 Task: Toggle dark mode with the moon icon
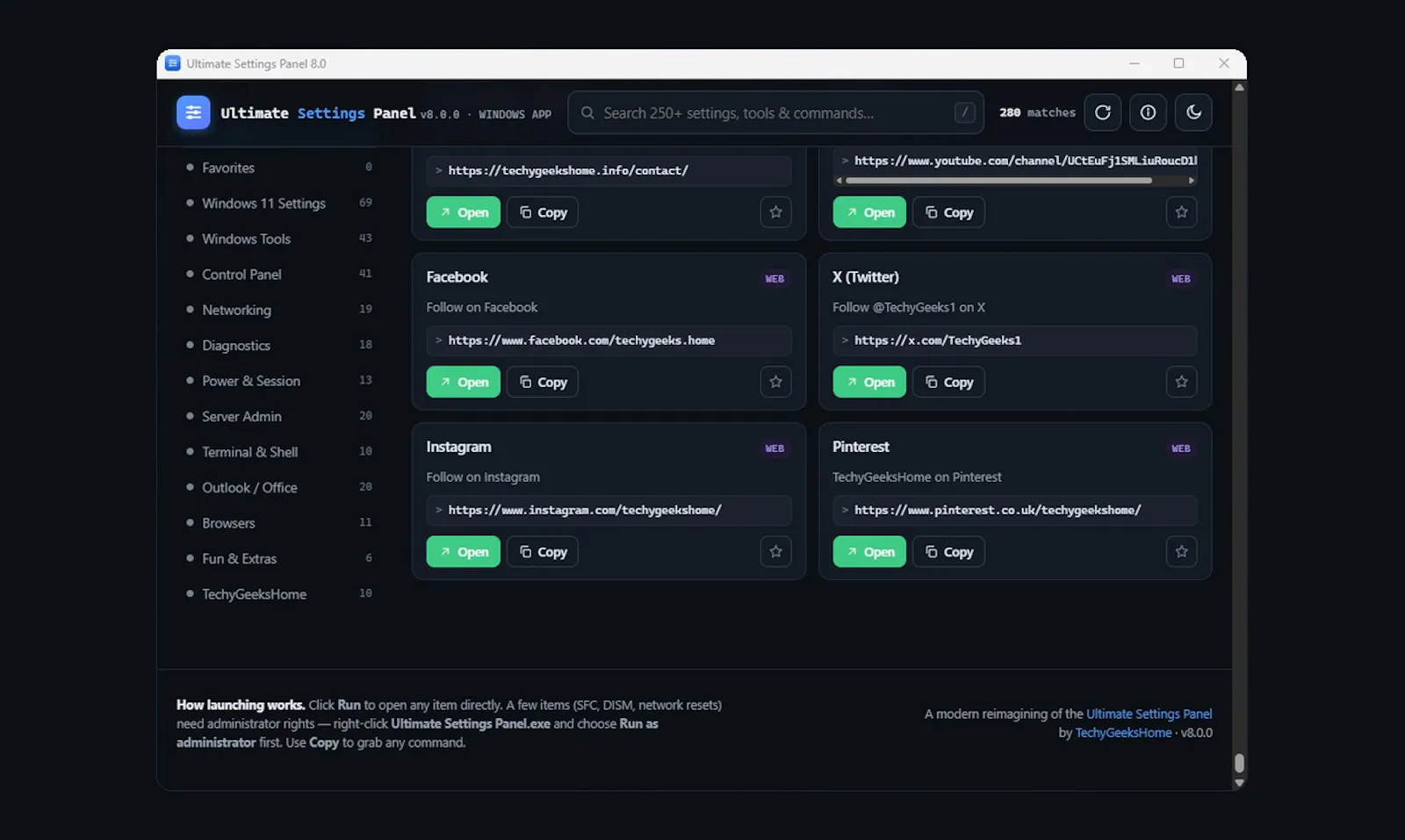coord(1193,112)
